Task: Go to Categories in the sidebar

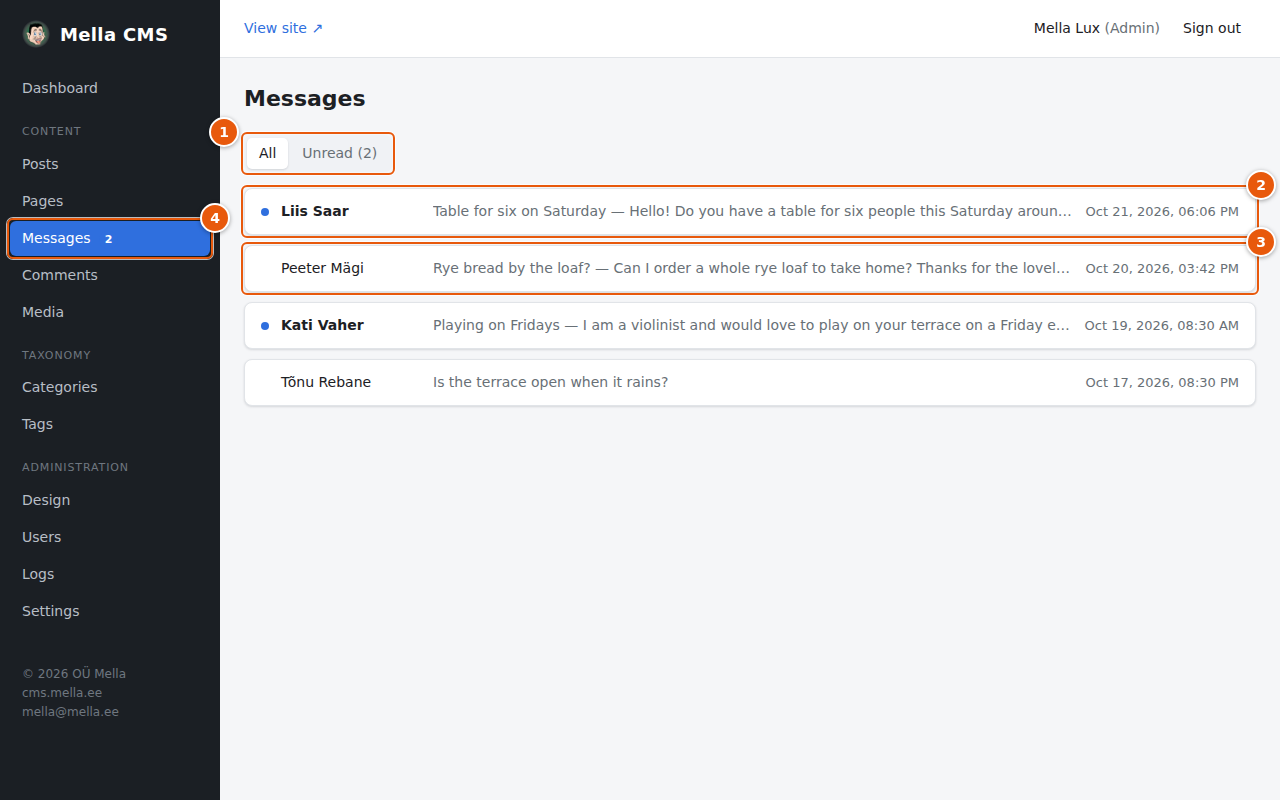Action: coord(110,387)
